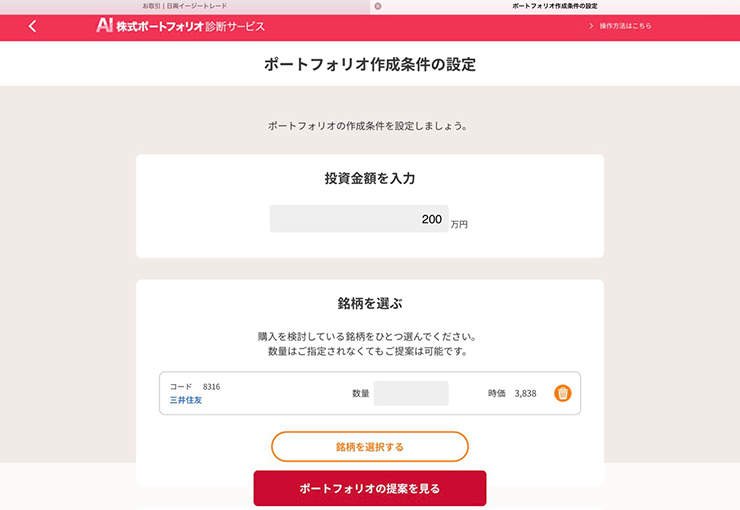Viewport: 740px width, 510px height.
Task: Focus the 数量 quantity input field
Action: coord(411,393)
